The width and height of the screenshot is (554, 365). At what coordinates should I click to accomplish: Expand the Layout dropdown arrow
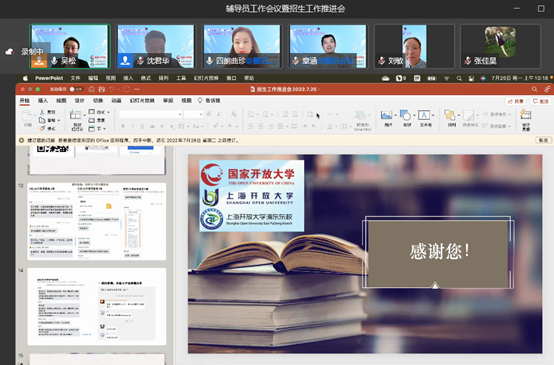pyautogui.click(x=108, y=112)
